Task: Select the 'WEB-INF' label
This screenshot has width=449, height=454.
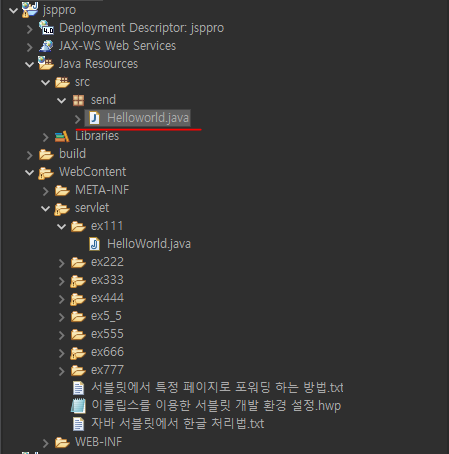Action: point(98,442)
